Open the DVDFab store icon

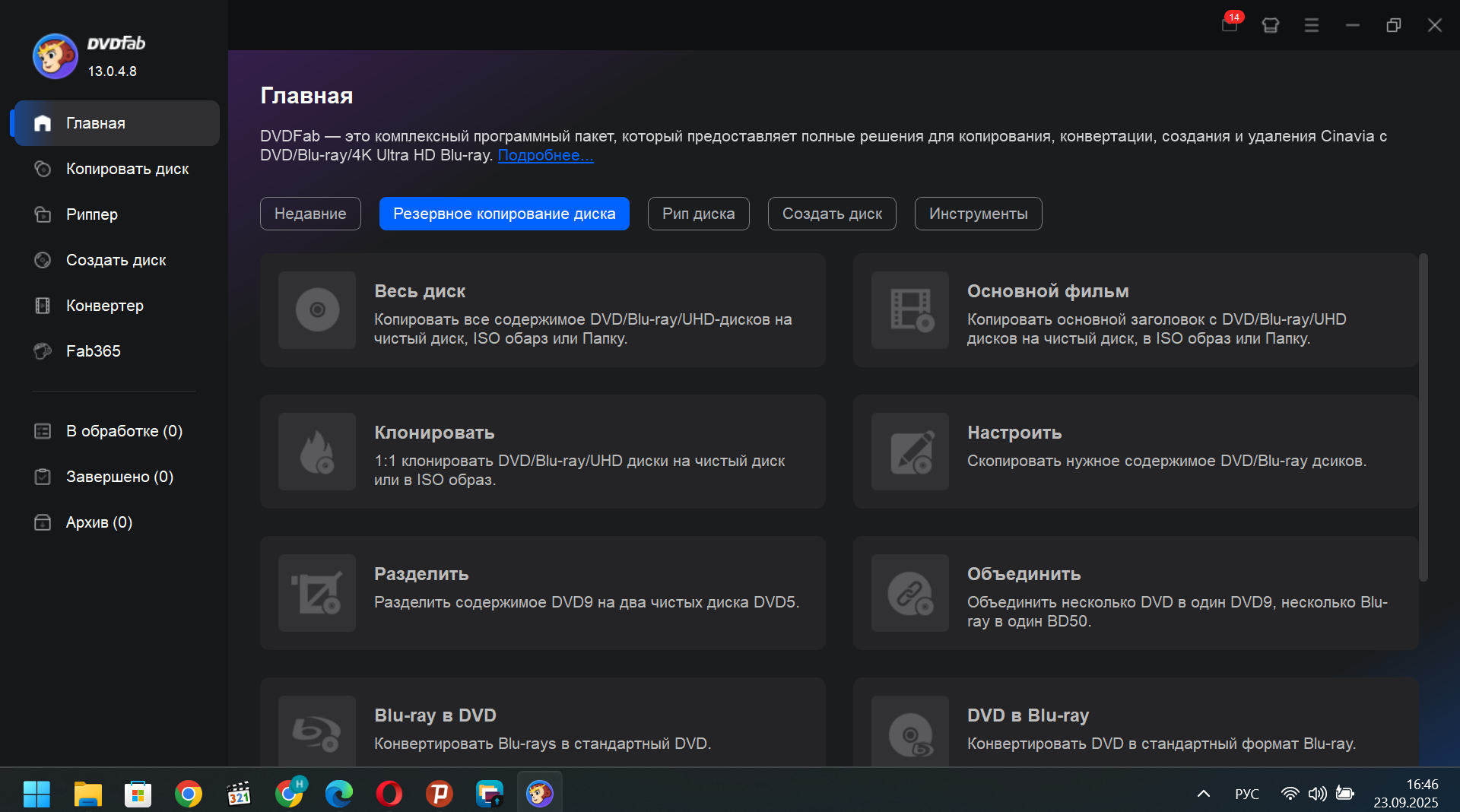click(x=1271, y=25)
